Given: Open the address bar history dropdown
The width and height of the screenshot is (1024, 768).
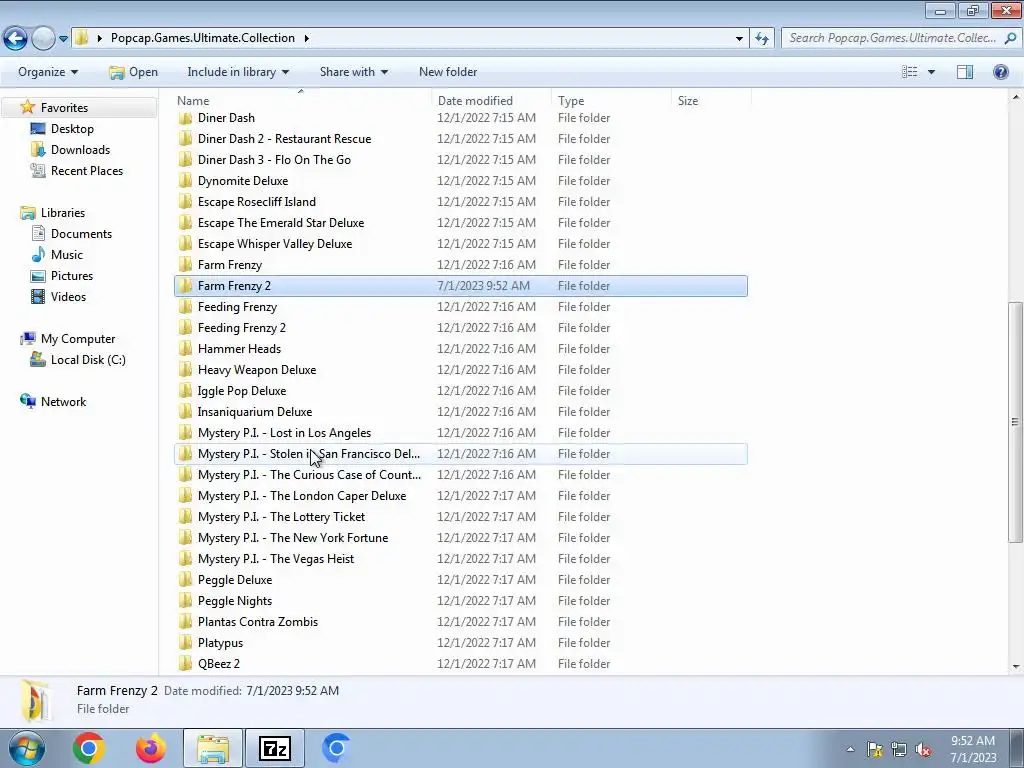Looking at the screenshot, I should click(x=739, y=38).
